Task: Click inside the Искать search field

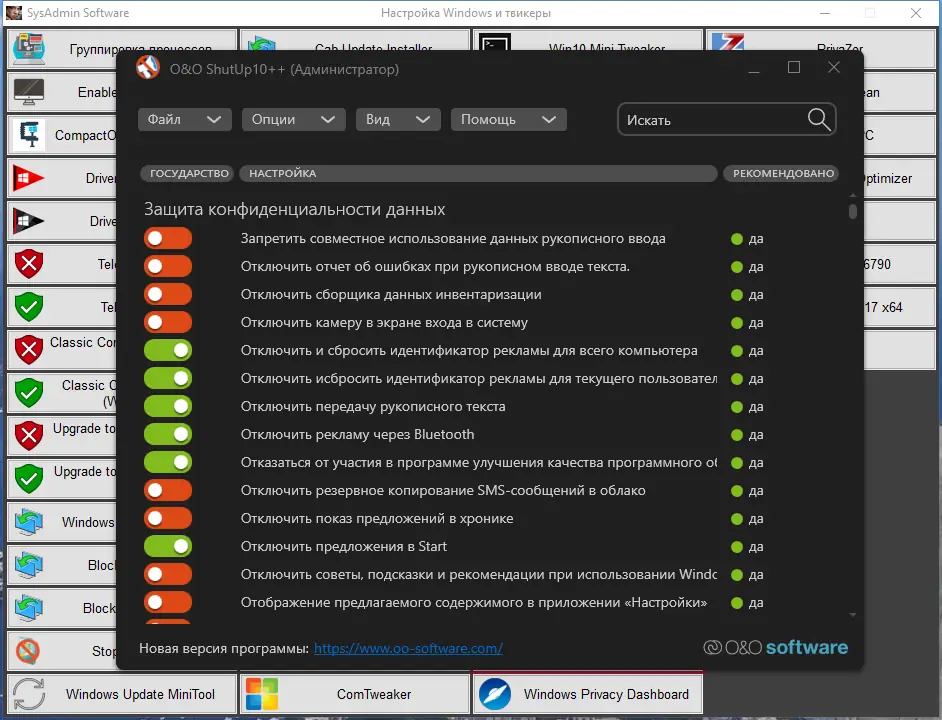Action: tap(710, 118)
